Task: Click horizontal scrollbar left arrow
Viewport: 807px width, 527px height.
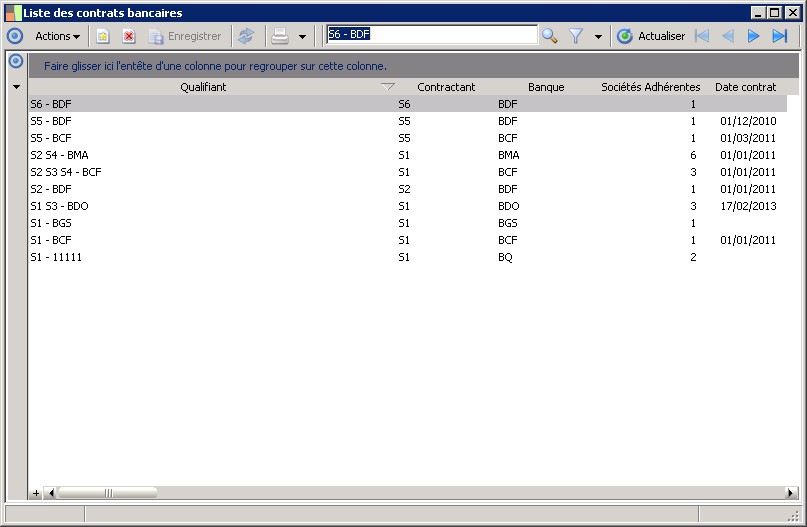Action: 50,493
